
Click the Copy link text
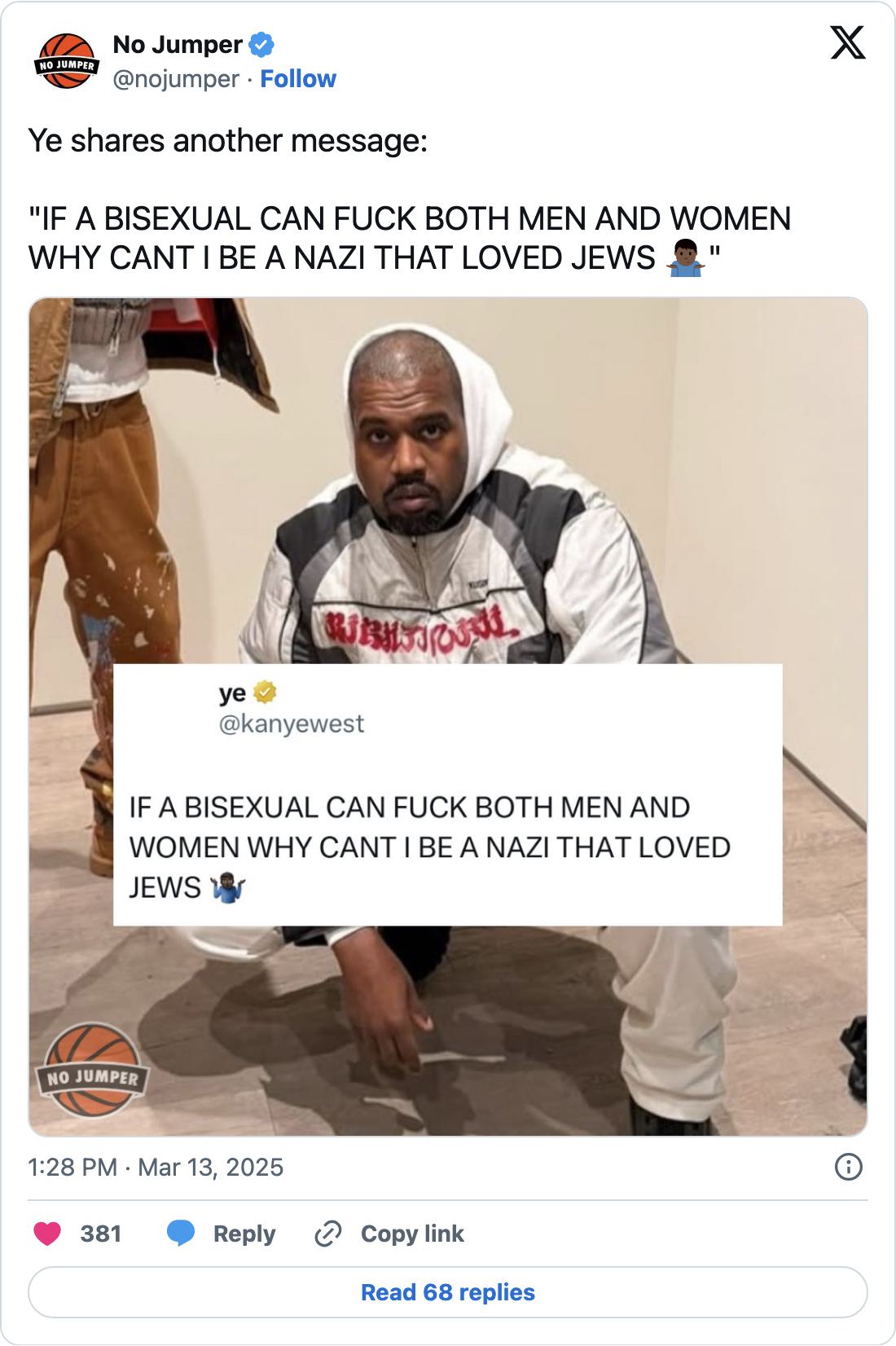pyautogui.click(x=412, y=1234)
